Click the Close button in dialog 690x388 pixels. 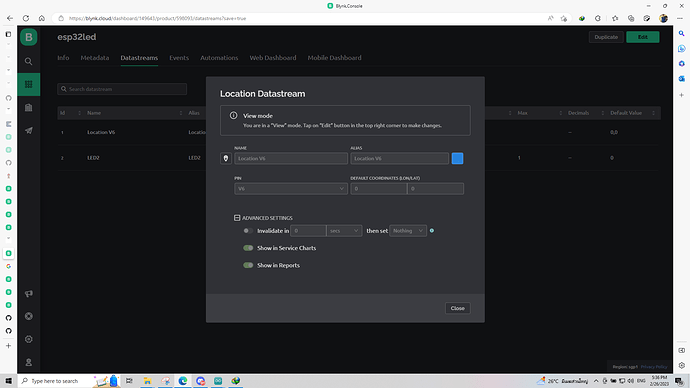458,308
